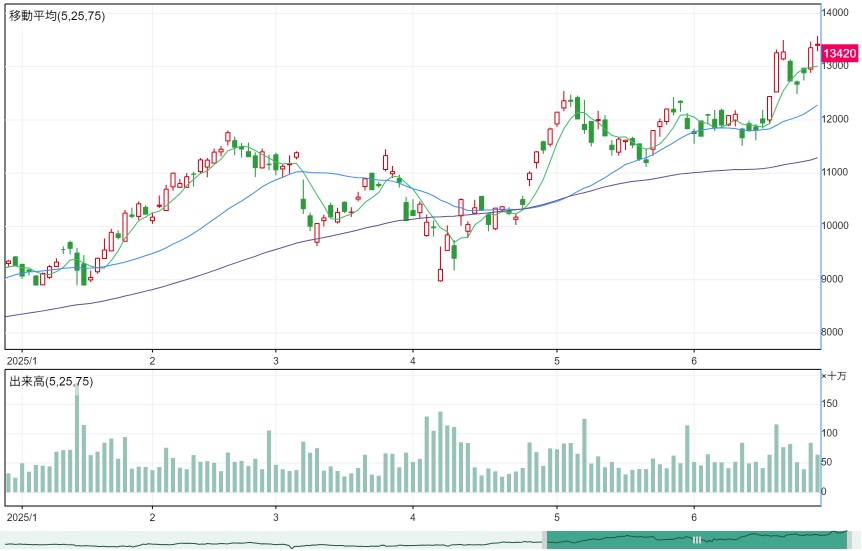Click the center grip of the range selector
The image size is (862, 551).
click(697, 540)
